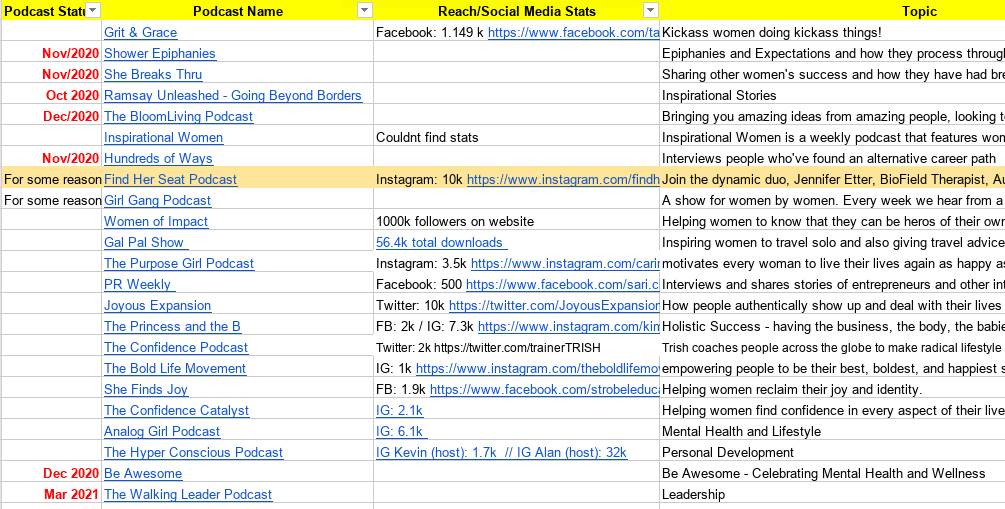Screen dimensions: 1005x509
Task: Open Ramsay Unleashed - Going Beyond Borders link
Action: tap(233, 96)
